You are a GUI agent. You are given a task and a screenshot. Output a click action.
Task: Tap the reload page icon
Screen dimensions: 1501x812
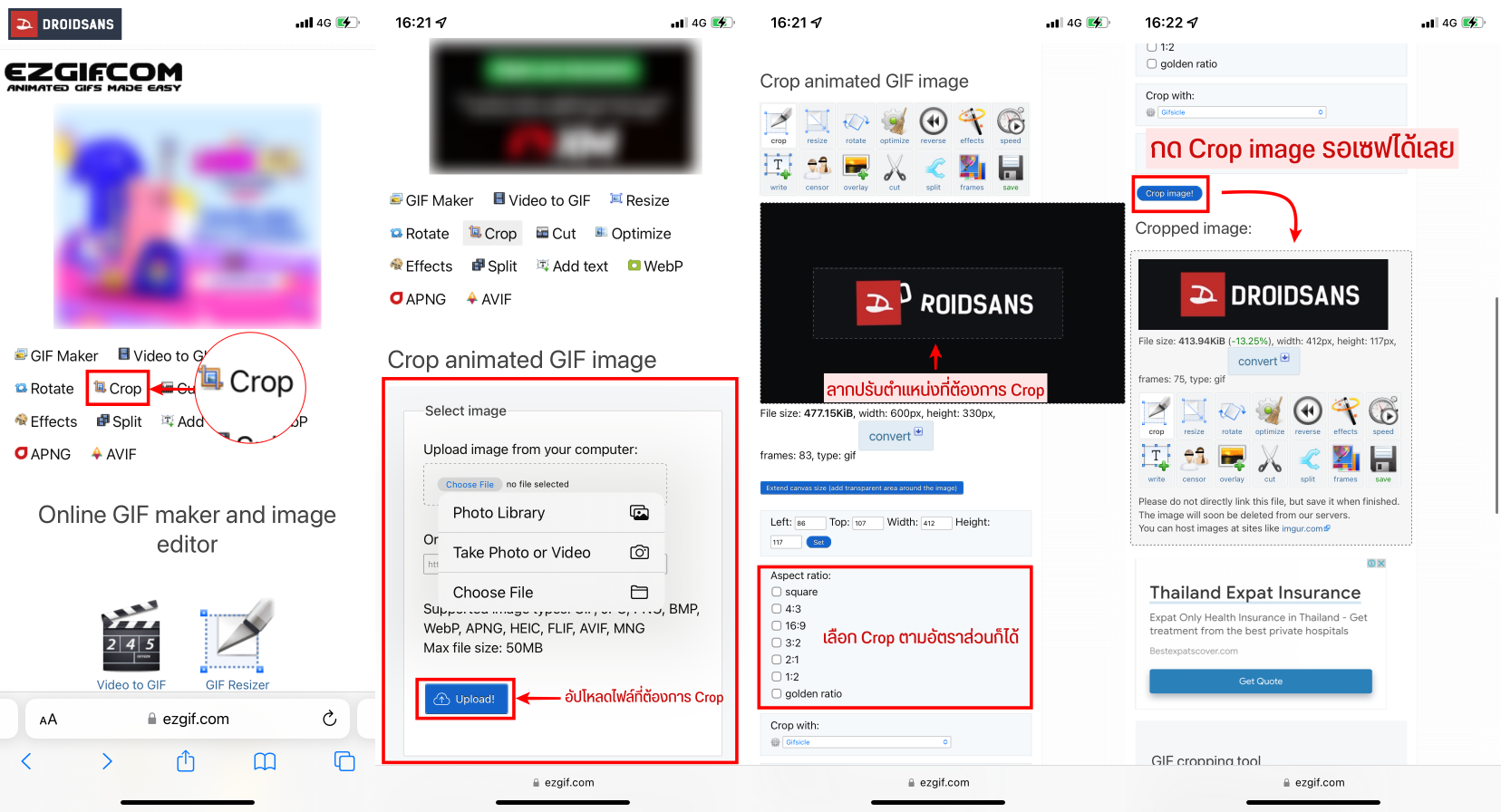point(330,719)
